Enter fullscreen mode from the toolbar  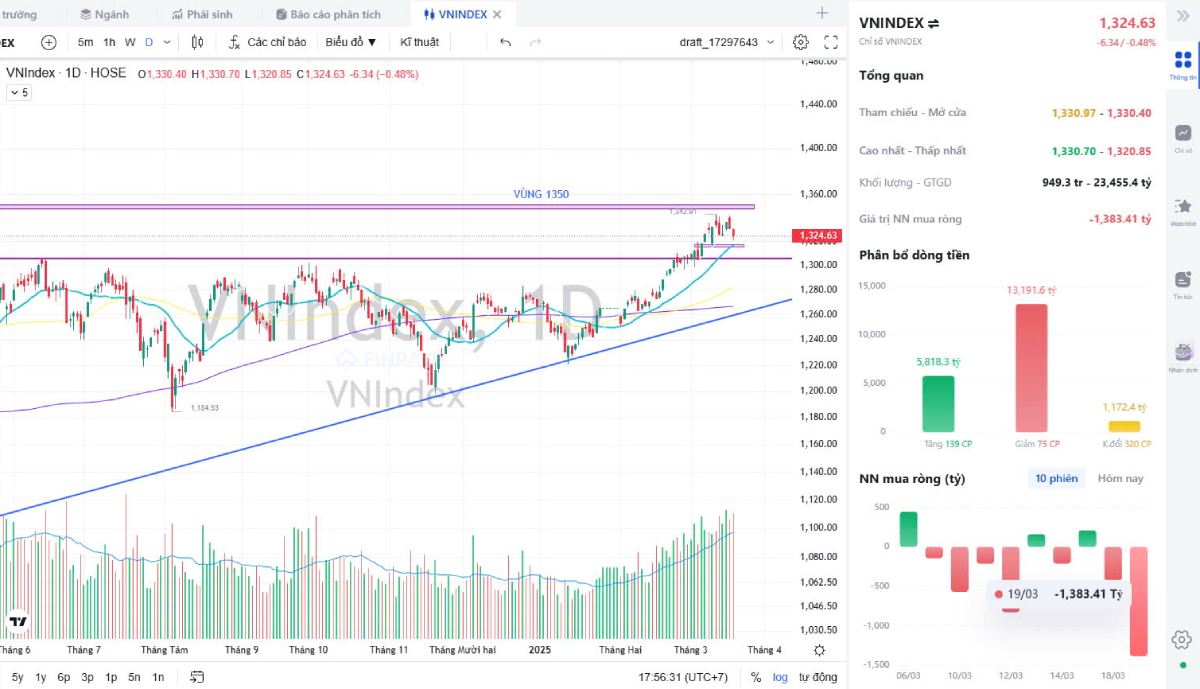coord(831,42)
